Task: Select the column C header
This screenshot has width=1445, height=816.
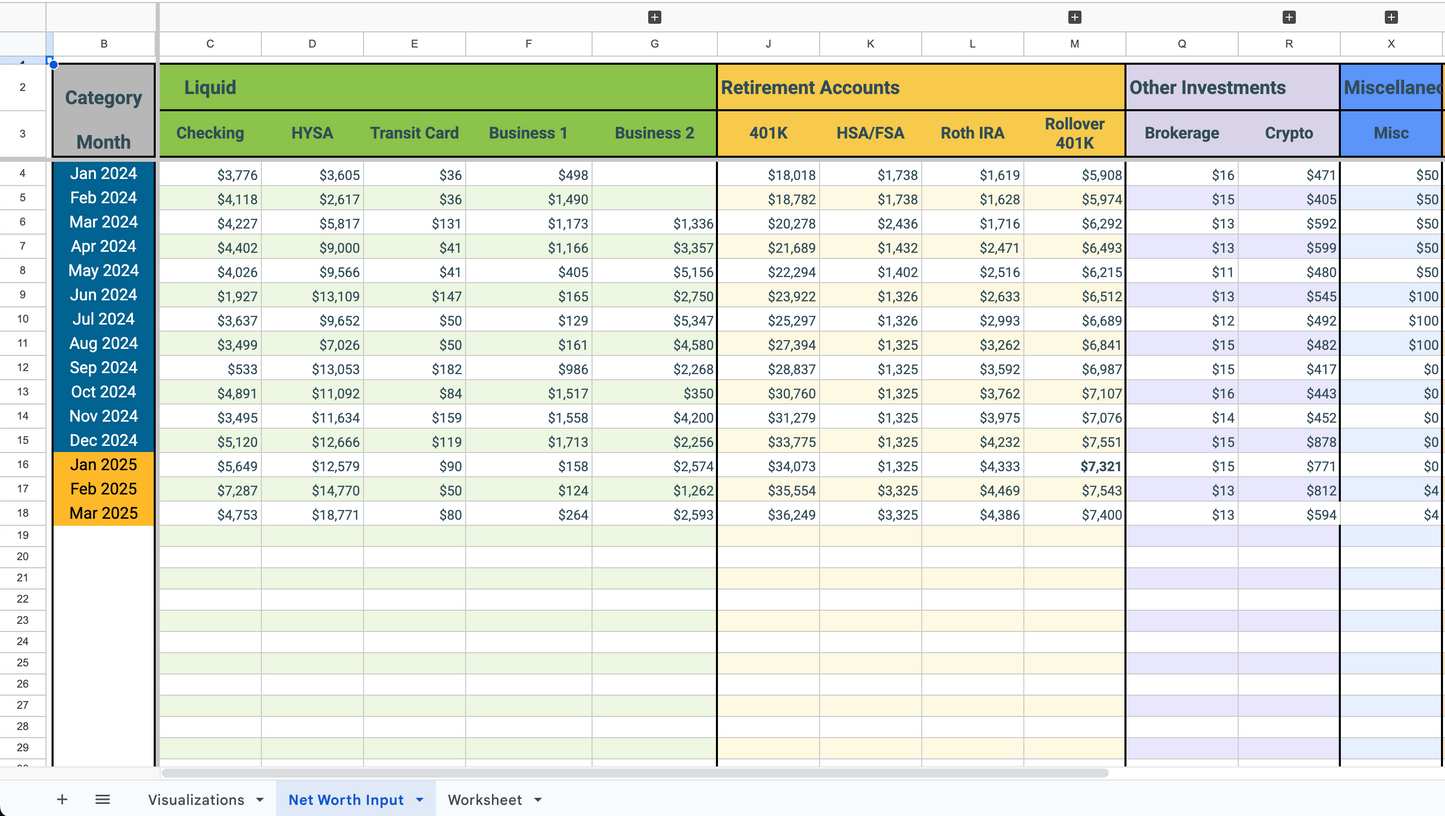Action: pyautogui.click(x=210, y=44)
